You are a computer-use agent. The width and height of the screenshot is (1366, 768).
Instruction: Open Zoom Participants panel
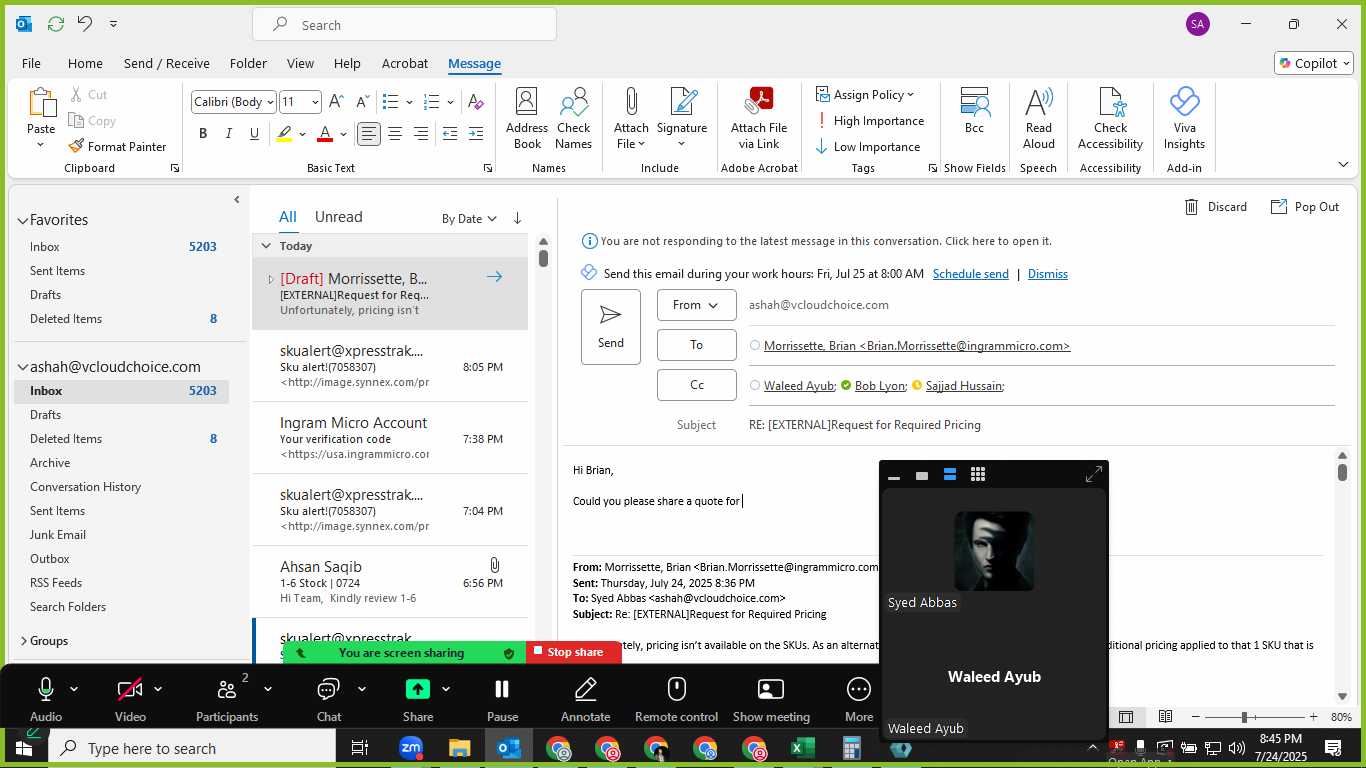coord(227,698)
